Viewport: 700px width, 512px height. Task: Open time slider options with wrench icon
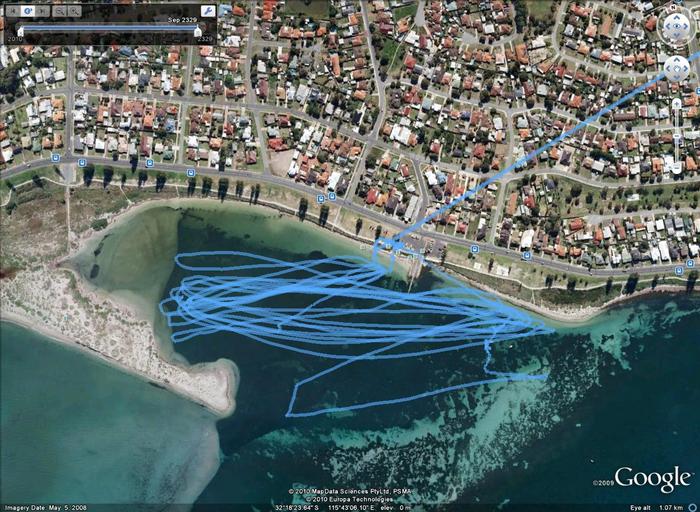[x=207, y=11]
